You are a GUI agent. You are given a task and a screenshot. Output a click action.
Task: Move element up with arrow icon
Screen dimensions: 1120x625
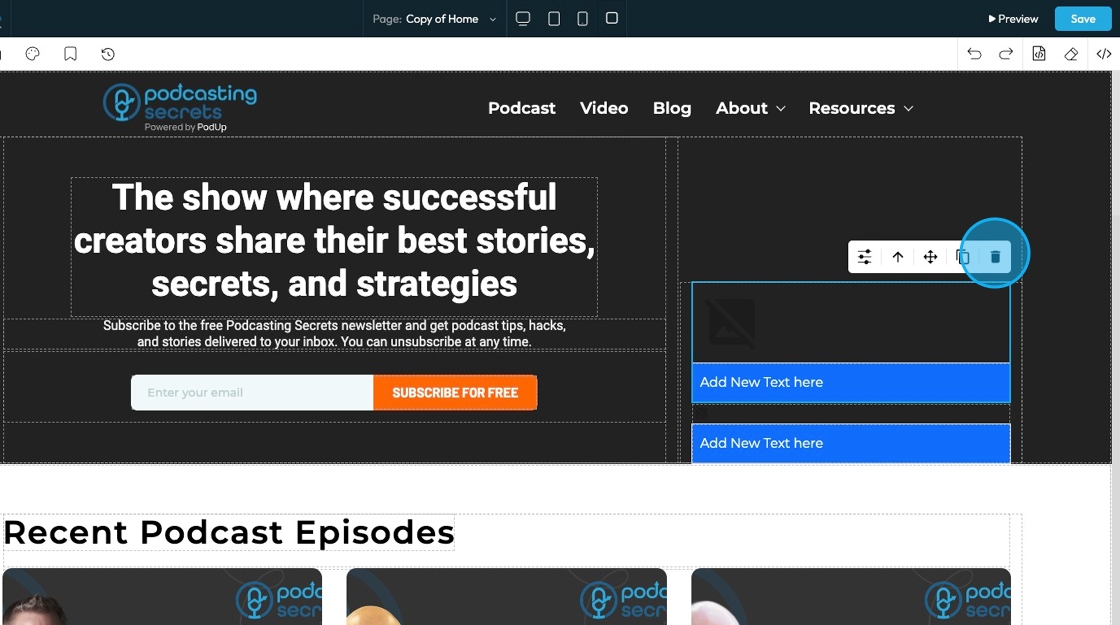point(898,256)
